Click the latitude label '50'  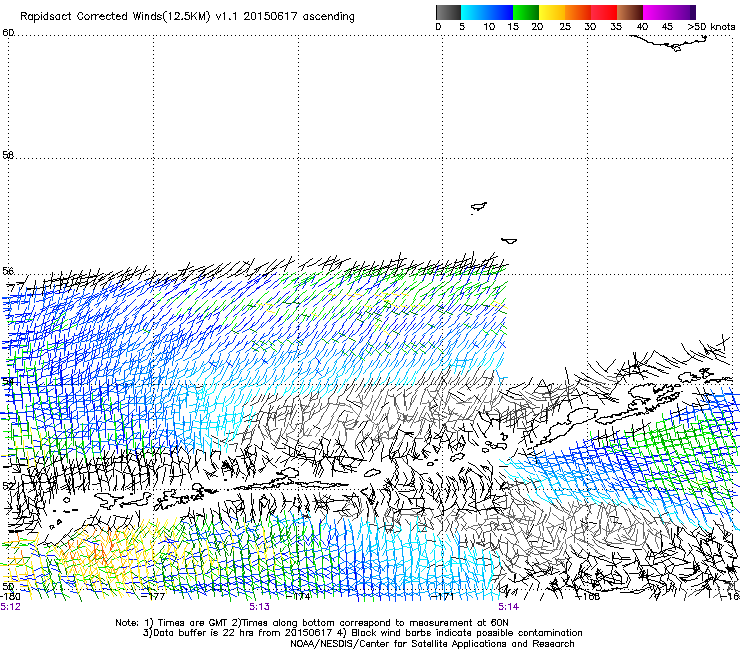[x=8, y=586]
